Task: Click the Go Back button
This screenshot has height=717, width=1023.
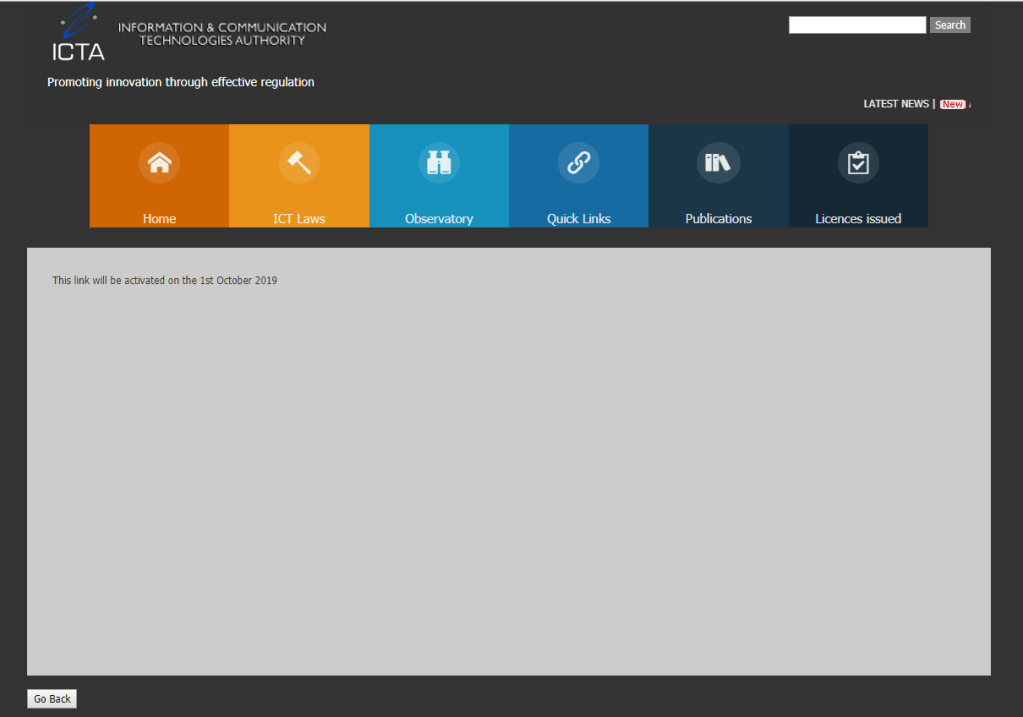Action: 52,699
